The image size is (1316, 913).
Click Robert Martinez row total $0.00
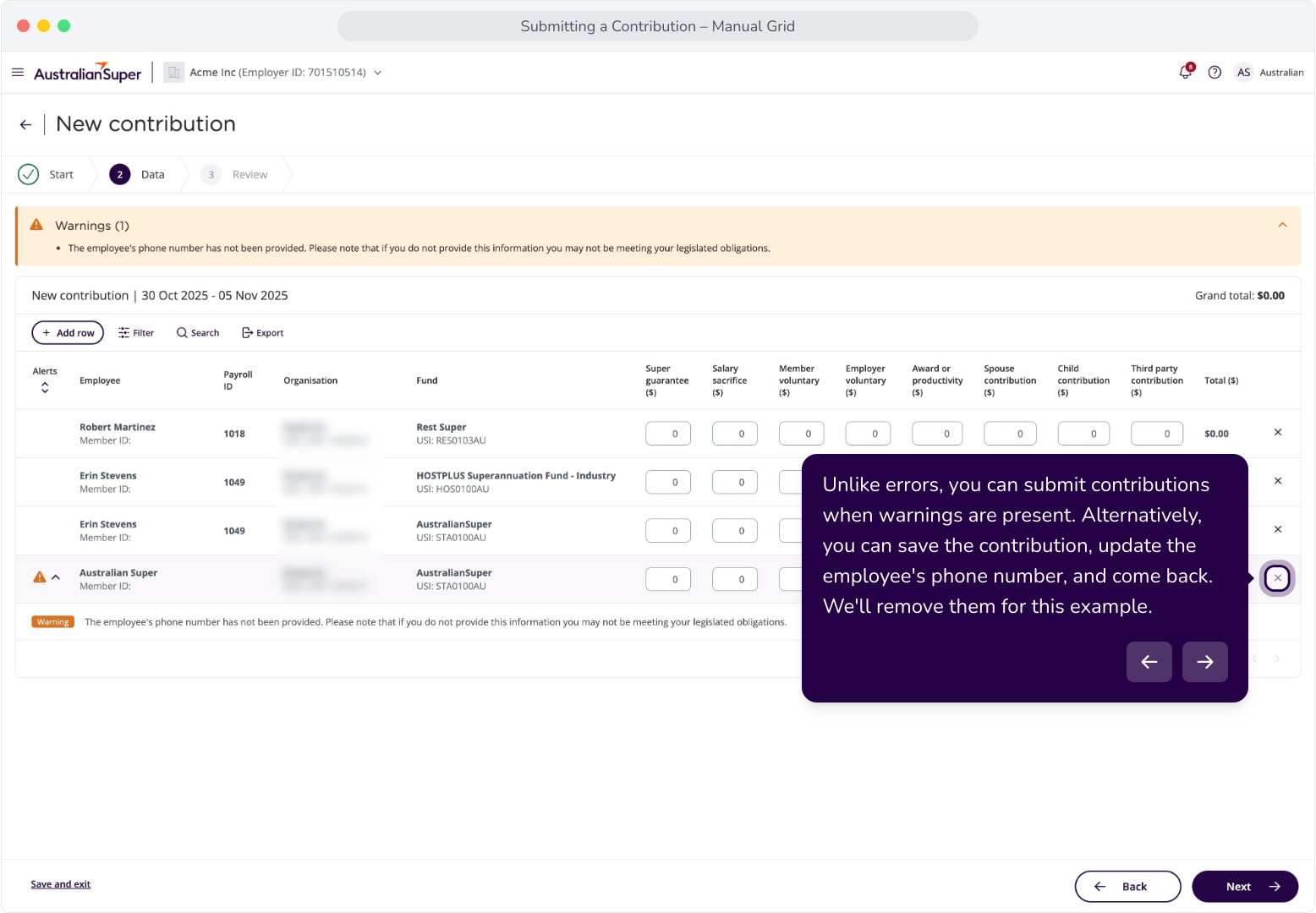point(1217,434)
